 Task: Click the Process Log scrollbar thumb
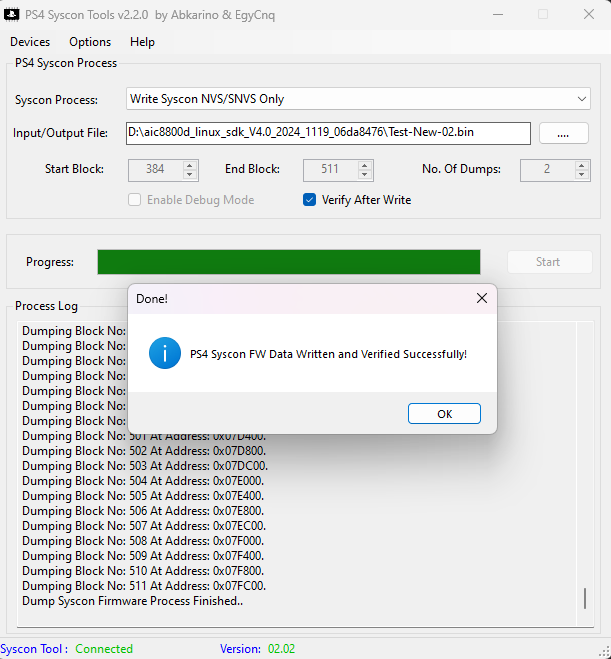585,599
